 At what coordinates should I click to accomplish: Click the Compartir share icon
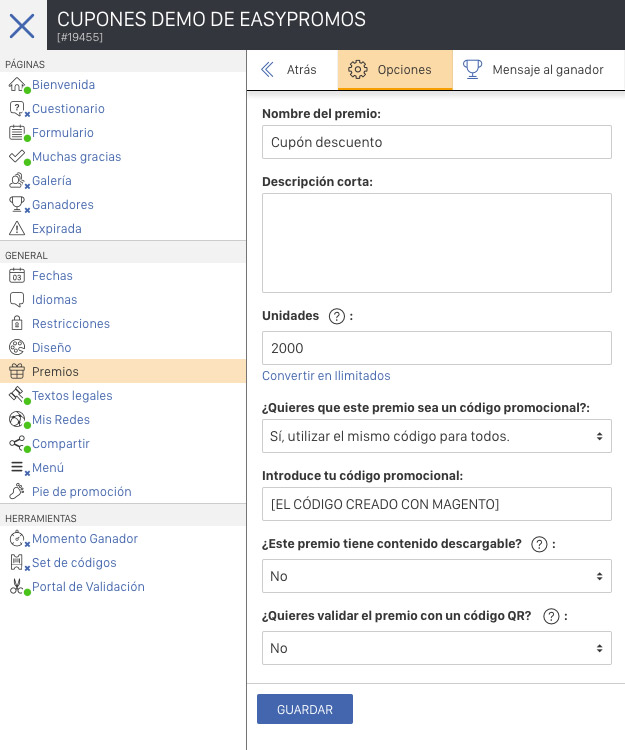tap(17, 443)
